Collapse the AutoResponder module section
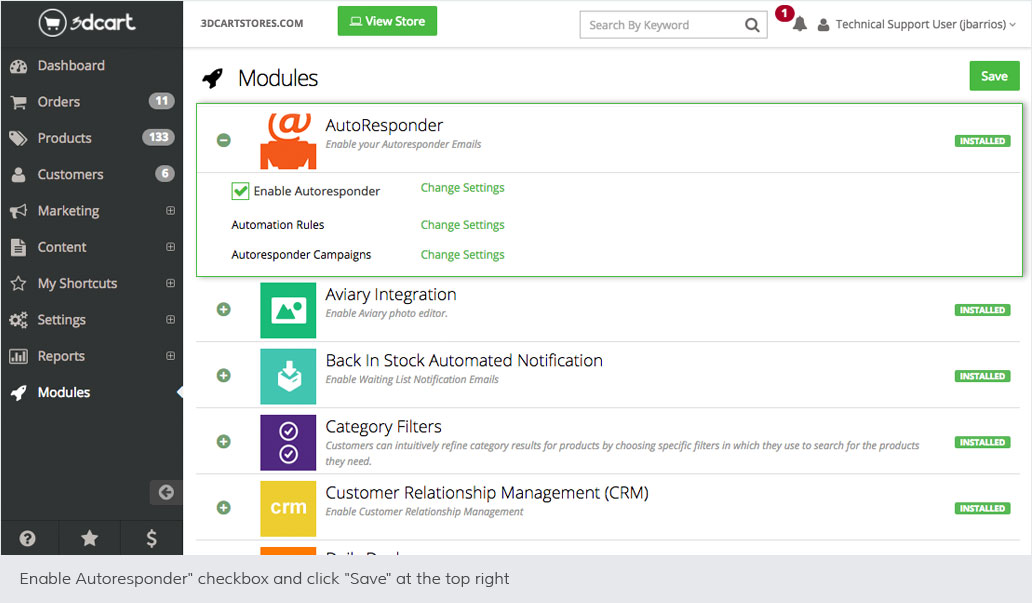 point(224,140)
